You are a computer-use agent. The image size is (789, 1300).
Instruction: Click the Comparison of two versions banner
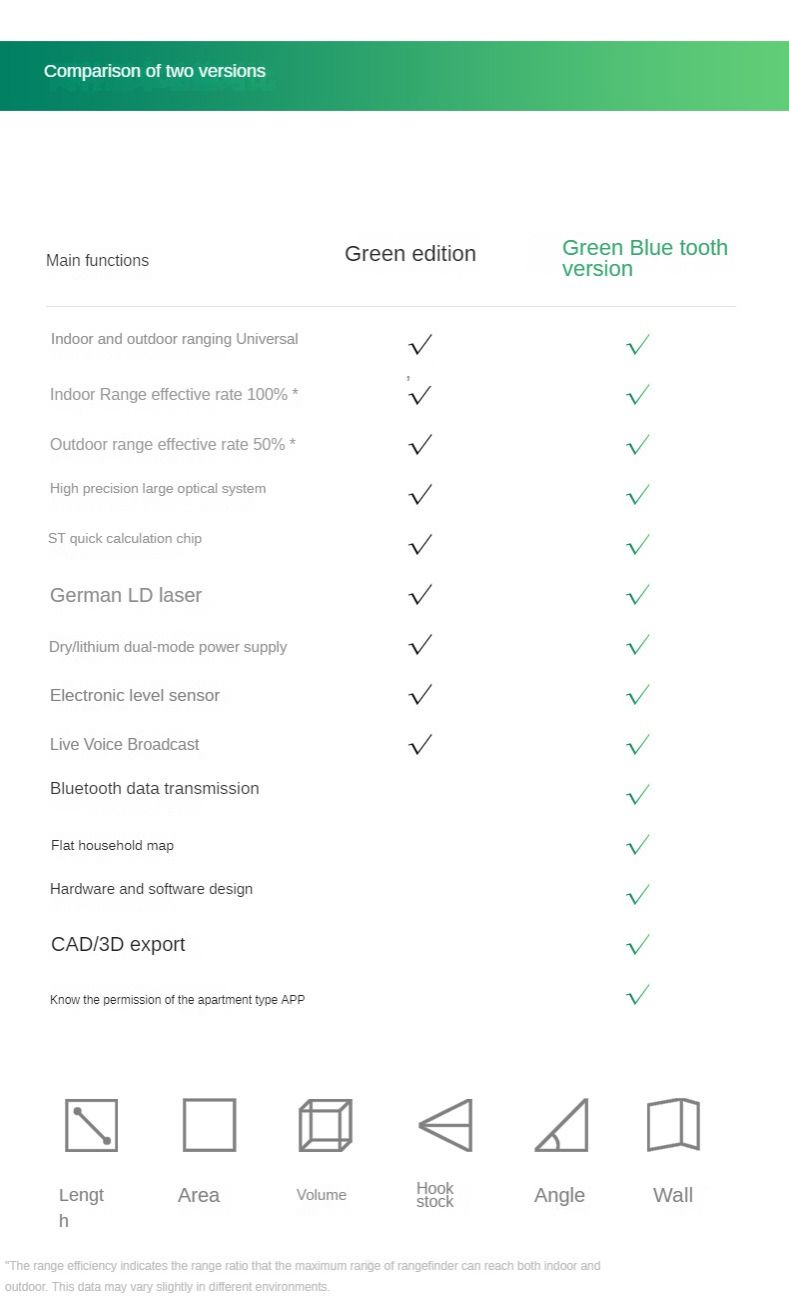155,71
